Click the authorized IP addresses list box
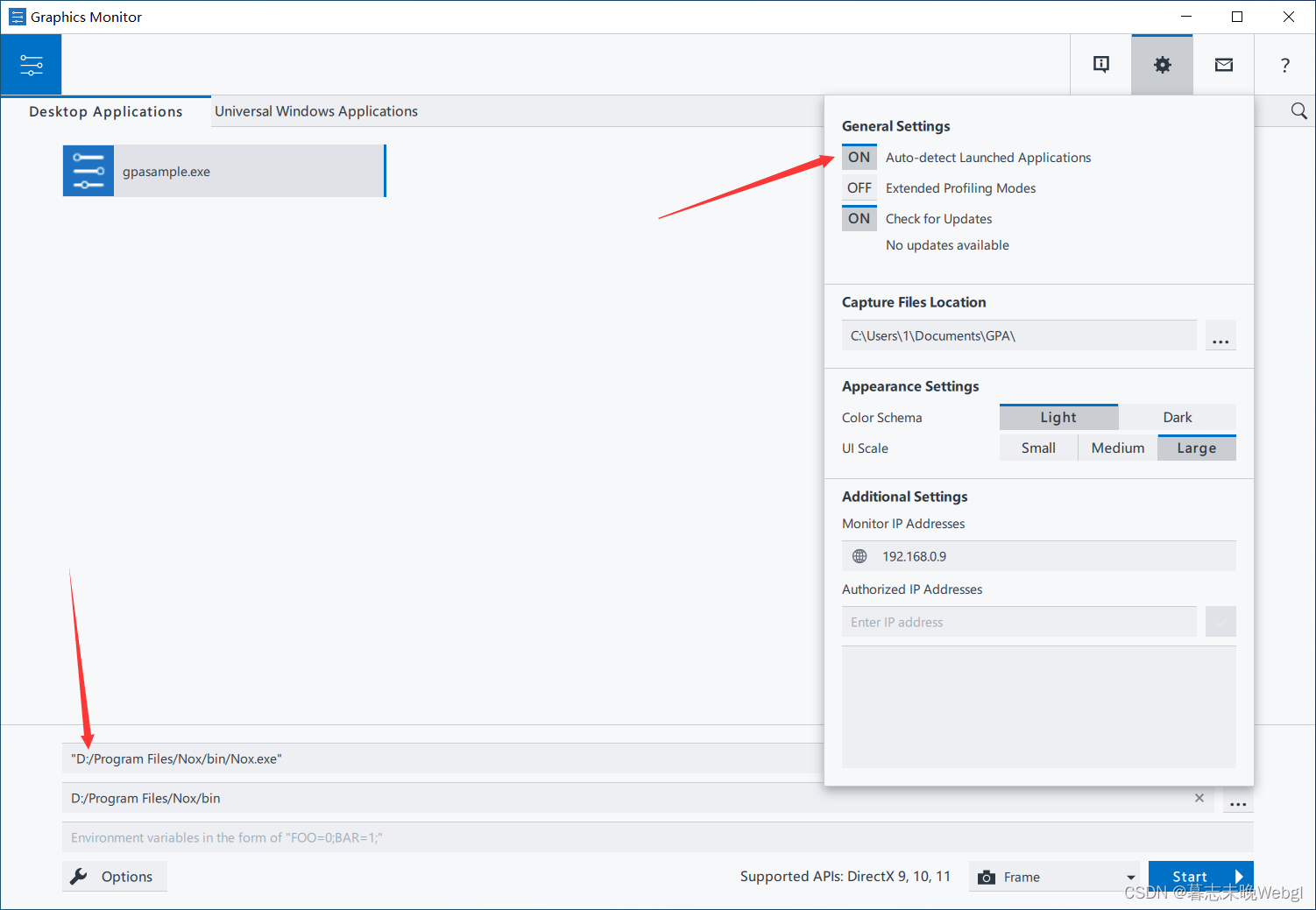The height and width of the screenshot is (910, 1316). [1039, 708]
